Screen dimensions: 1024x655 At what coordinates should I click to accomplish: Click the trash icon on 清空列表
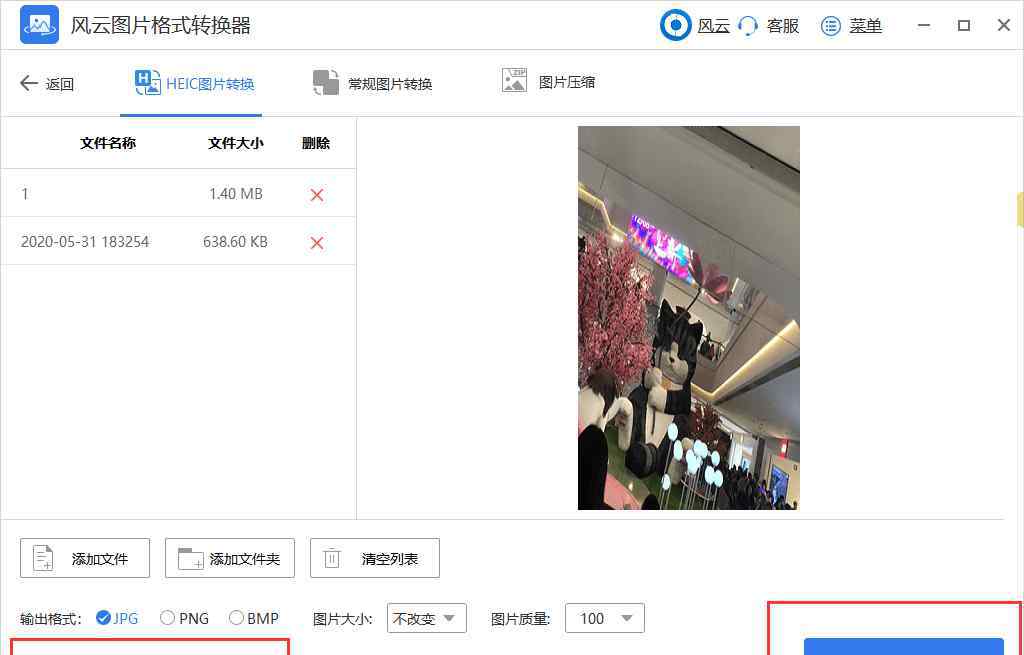click(x=332, y=558)
